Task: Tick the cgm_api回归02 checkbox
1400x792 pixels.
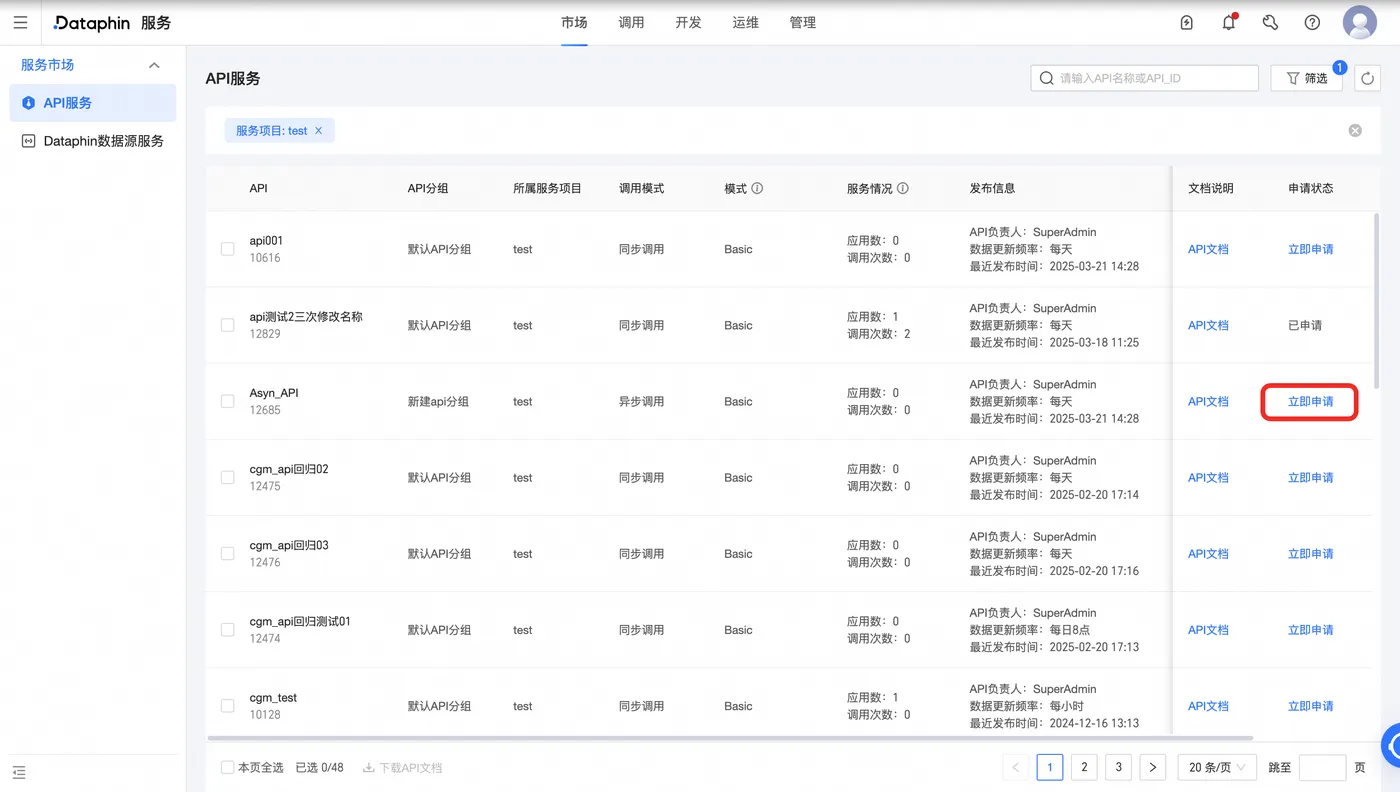Action: 228,477
